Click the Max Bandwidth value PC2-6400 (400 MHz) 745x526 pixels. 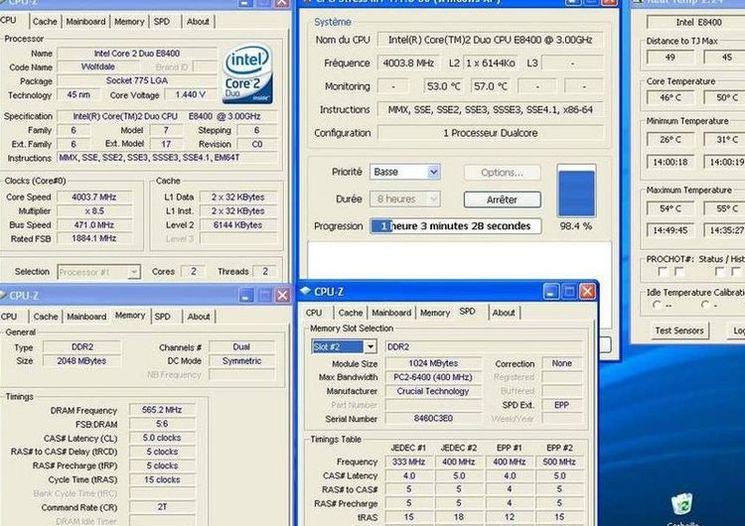(x=433, y=377)
